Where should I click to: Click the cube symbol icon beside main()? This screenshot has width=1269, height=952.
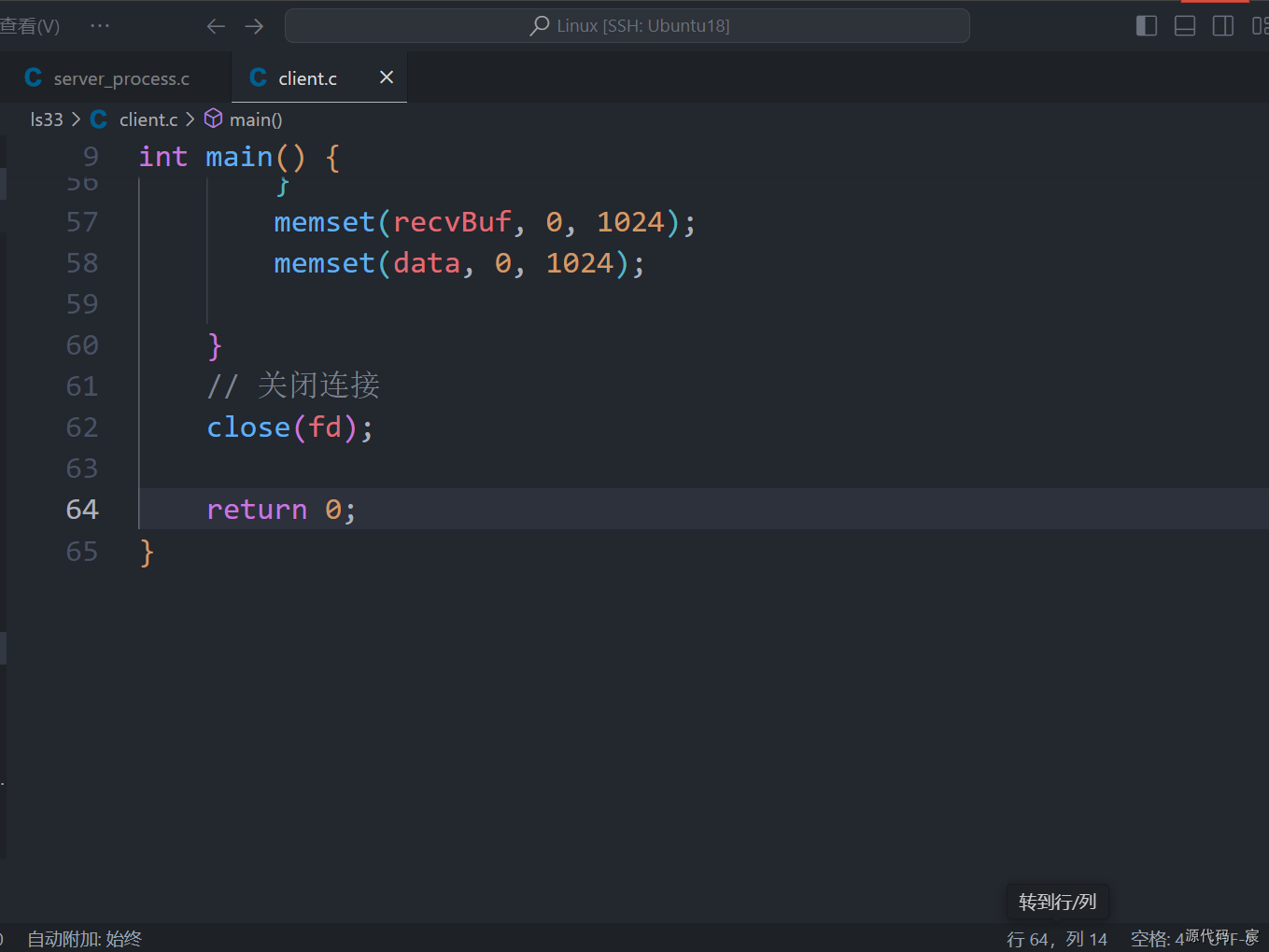pyautogui.click(x=214, y=119)
